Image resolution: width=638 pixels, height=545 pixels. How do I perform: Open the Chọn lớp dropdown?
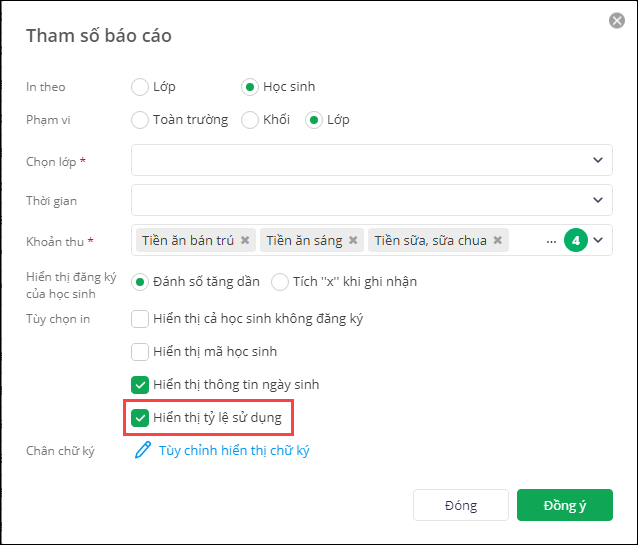click(x=598, y=160)
